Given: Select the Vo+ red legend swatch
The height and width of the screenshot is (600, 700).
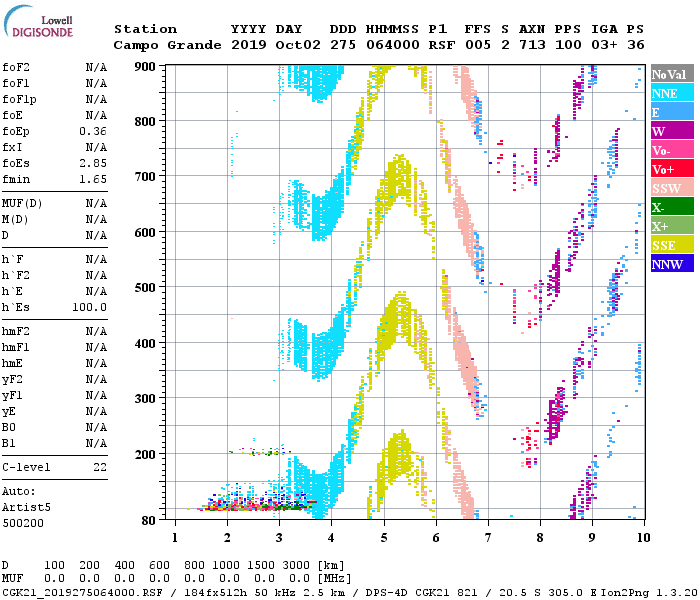Looking at the screenshot, I should point(672,169).
